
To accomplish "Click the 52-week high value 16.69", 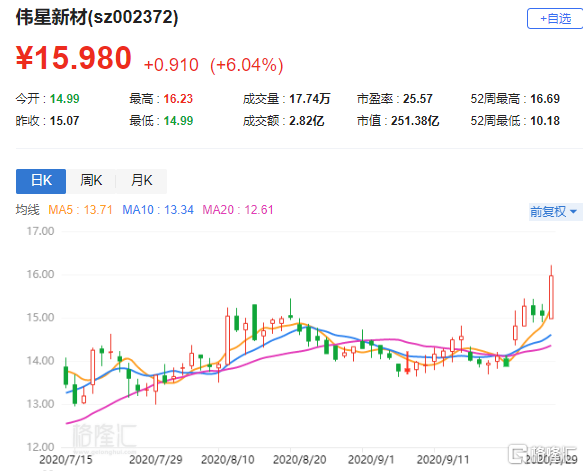I will point(545,99).
